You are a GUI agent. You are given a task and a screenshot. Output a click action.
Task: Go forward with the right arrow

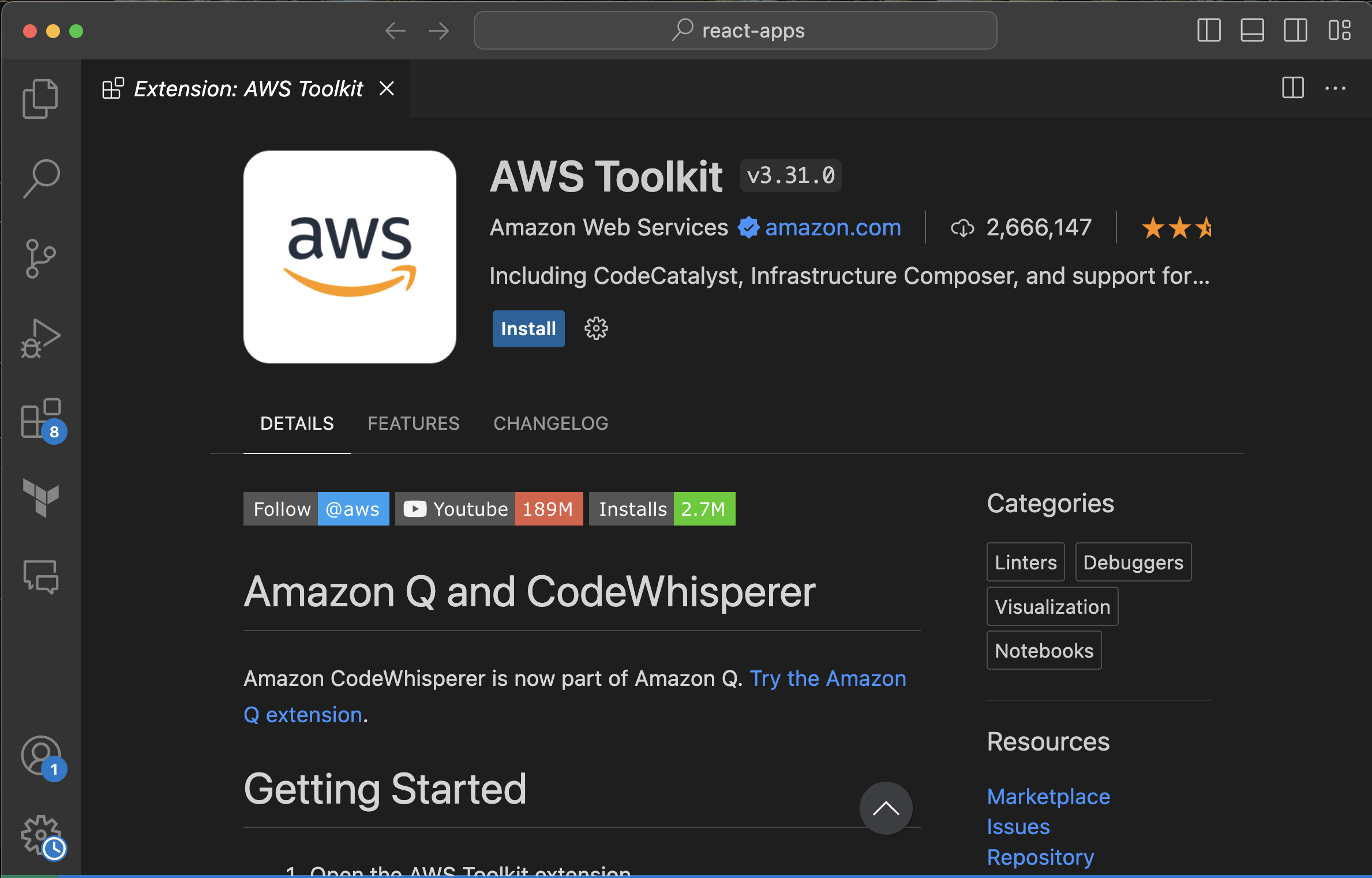click(x=438, y=31)
